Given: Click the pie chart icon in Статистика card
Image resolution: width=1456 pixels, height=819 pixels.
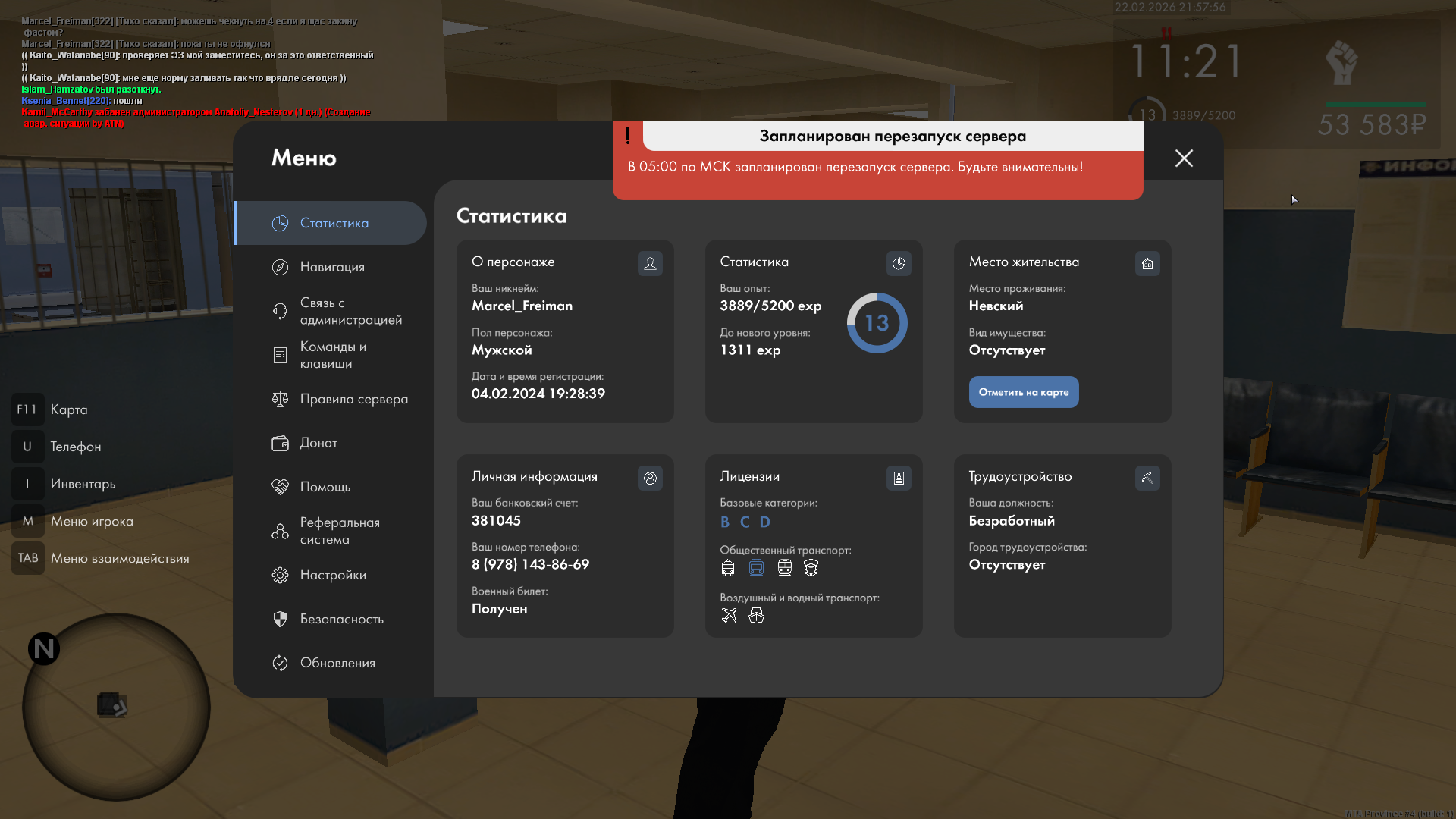Looking at the screenshot, I should tap(899, 263).
